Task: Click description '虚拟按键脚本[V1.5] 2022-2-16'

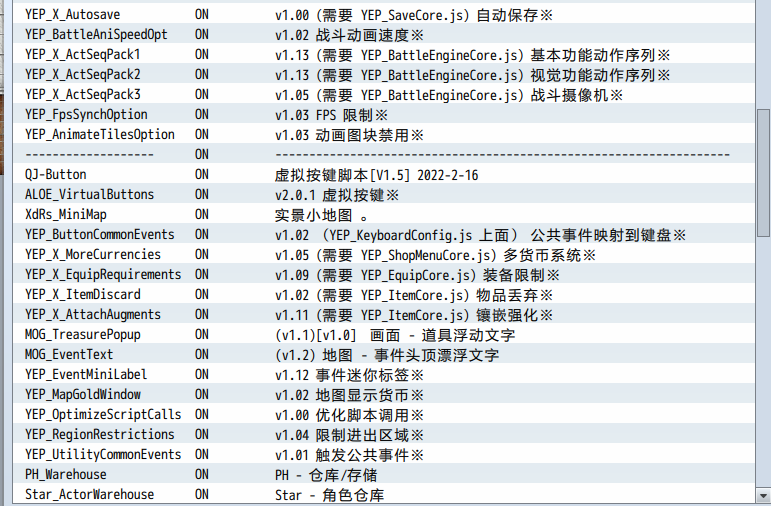Action: 376,176
